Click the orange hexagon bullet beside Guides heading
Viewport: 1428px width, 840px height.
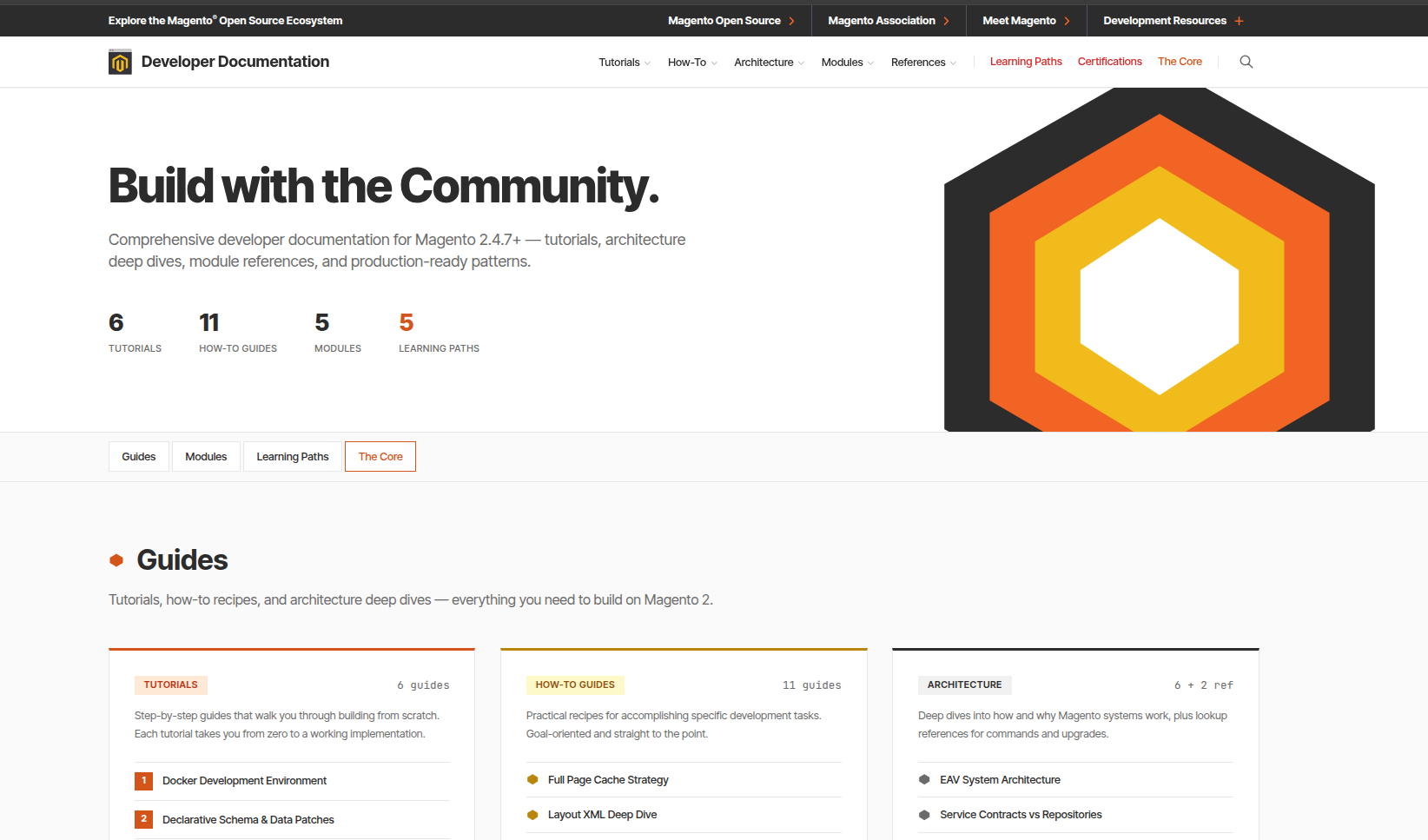pyautogui.click(x=116, y=559)
